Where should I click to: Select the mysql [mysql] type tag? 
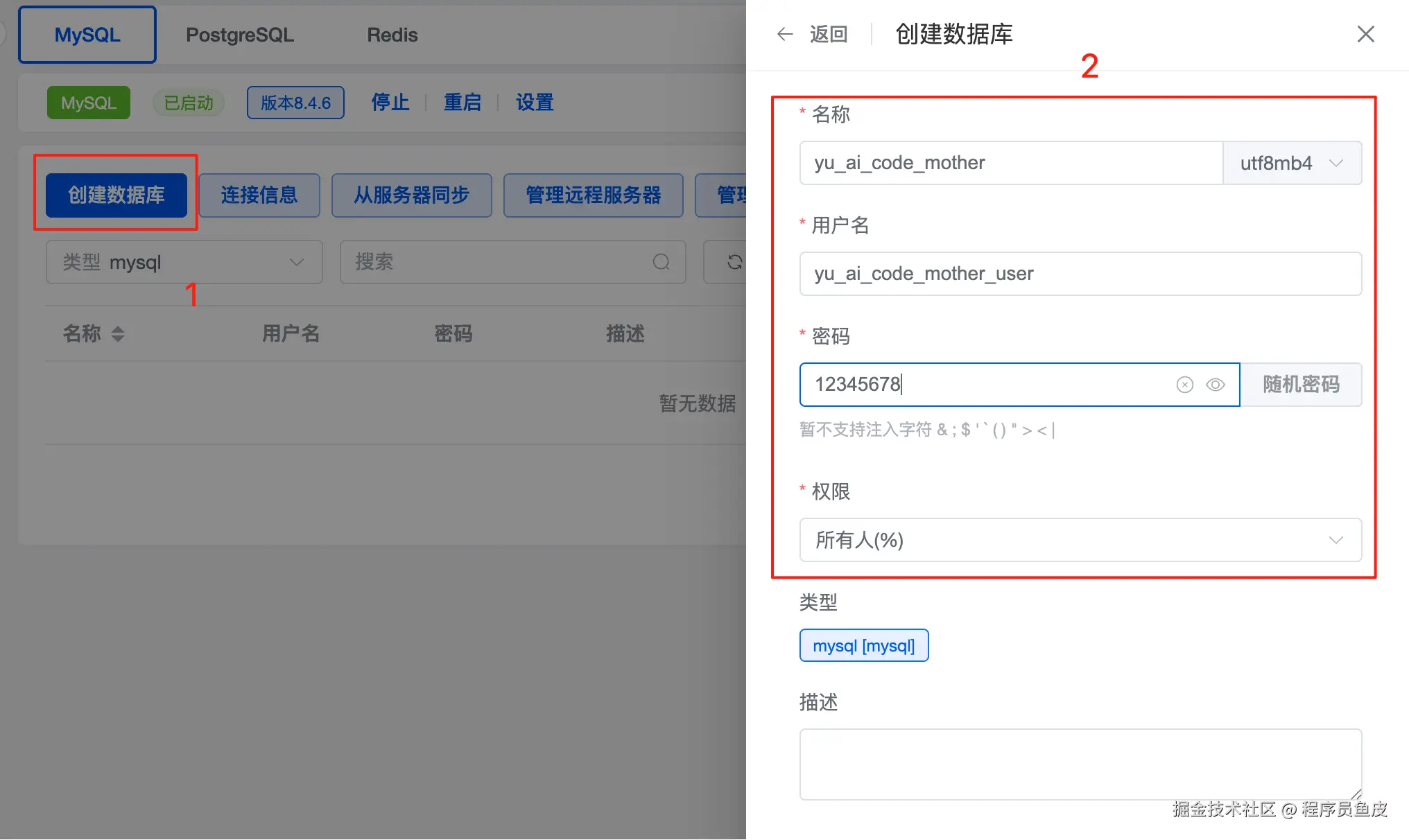click(863, 646)
